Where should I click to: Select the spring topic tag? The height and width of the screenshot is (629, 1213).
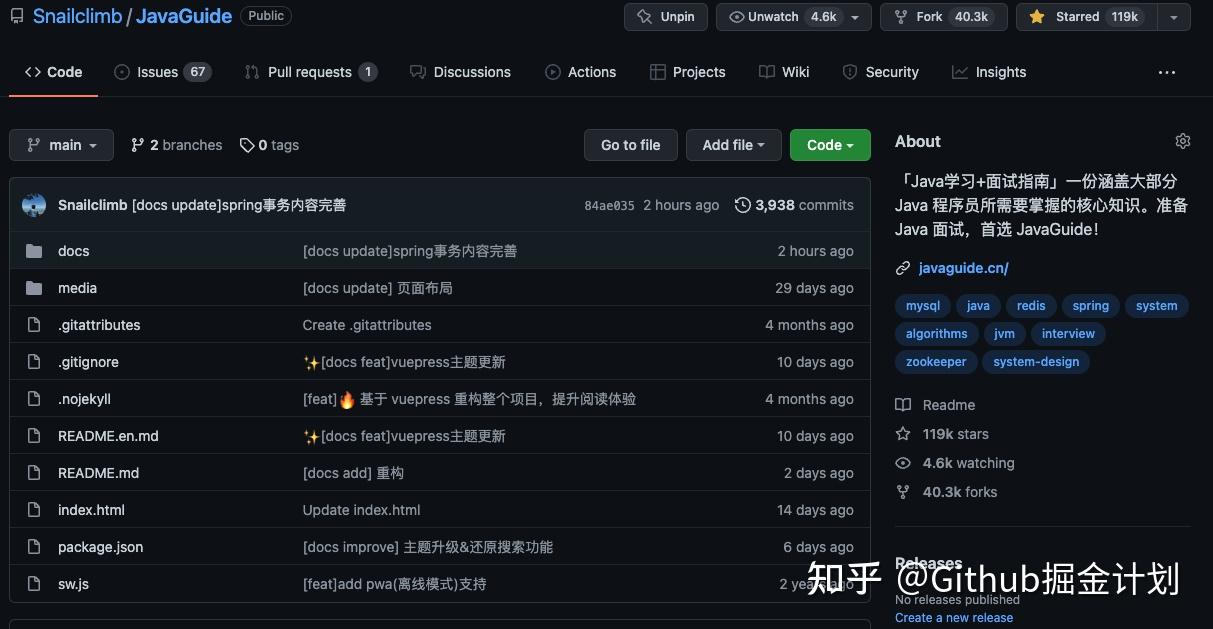tap(1089, 305)
